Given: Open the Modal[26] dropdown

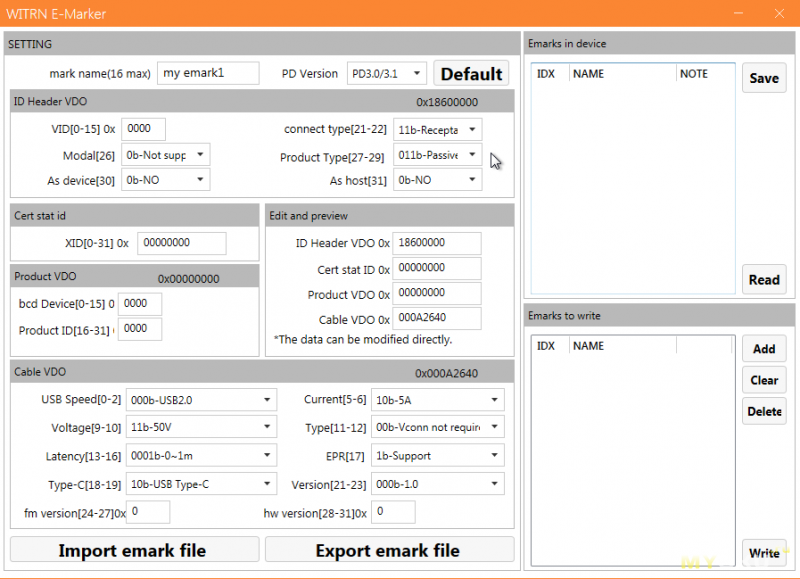Looking at the screenshot, I should tap(165, 155).
